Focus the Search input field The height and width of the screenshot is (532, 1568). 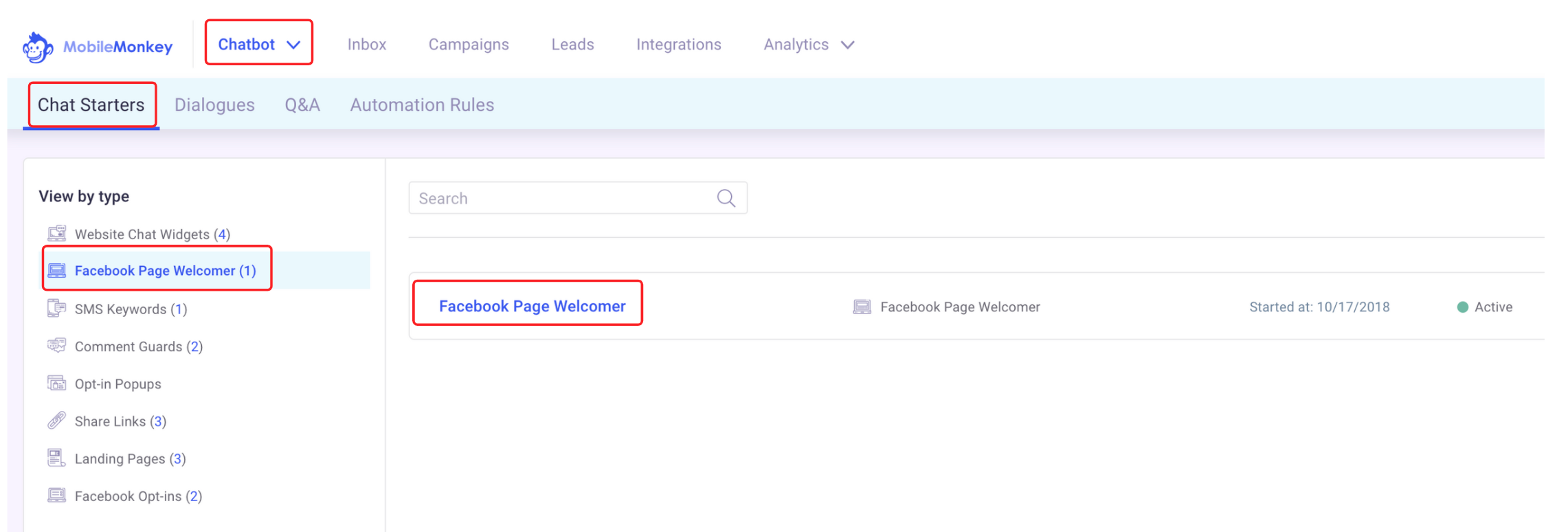[x=578, y=198]
